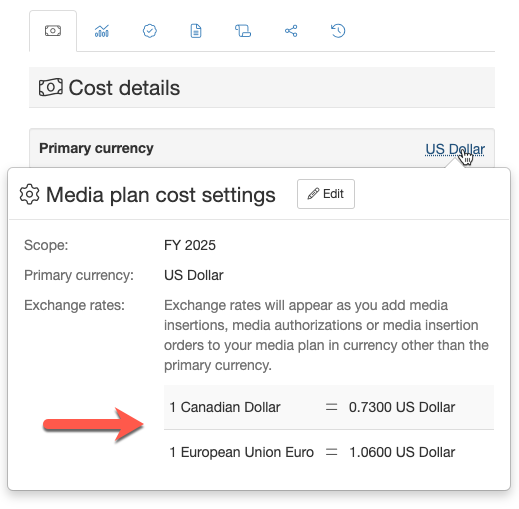
Task: Switch to the chart analytics tab
Action: tap(102, 31)
